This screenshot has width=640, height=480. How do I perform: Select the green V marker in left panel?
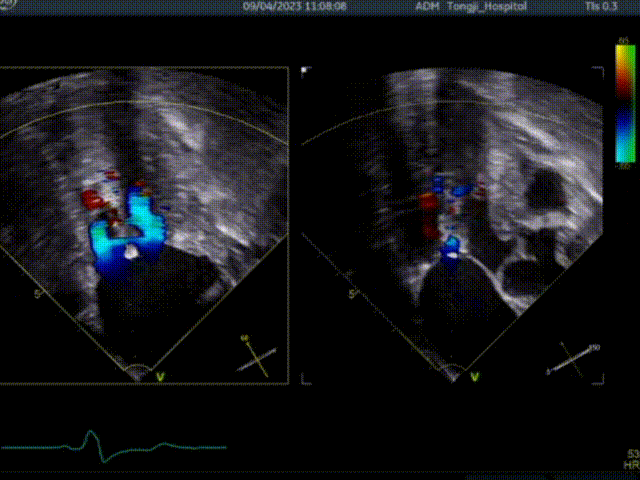[160, 377]
